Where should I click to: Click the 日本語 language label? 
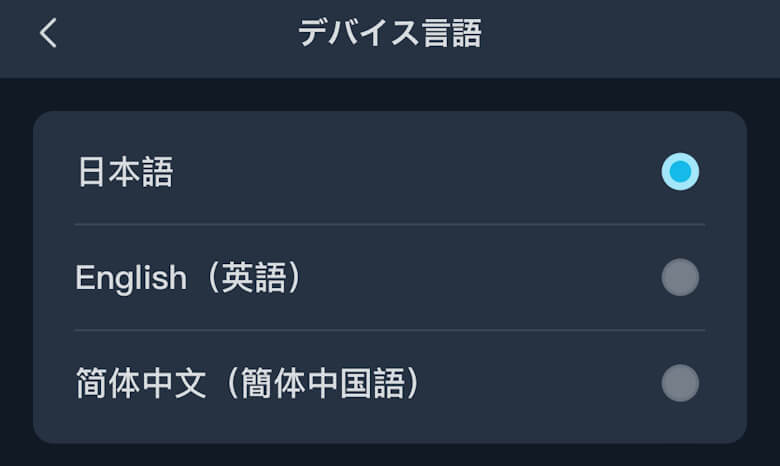[125, 172]
